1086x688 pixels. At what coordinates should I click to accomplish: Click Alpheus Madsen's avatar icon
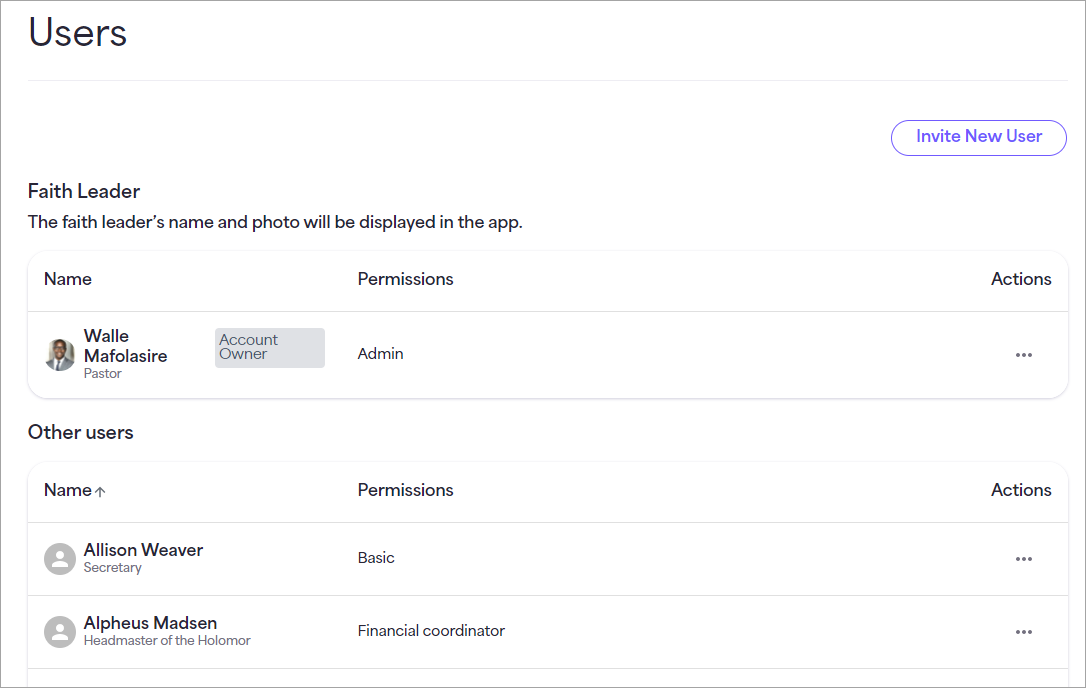(60, 632)
